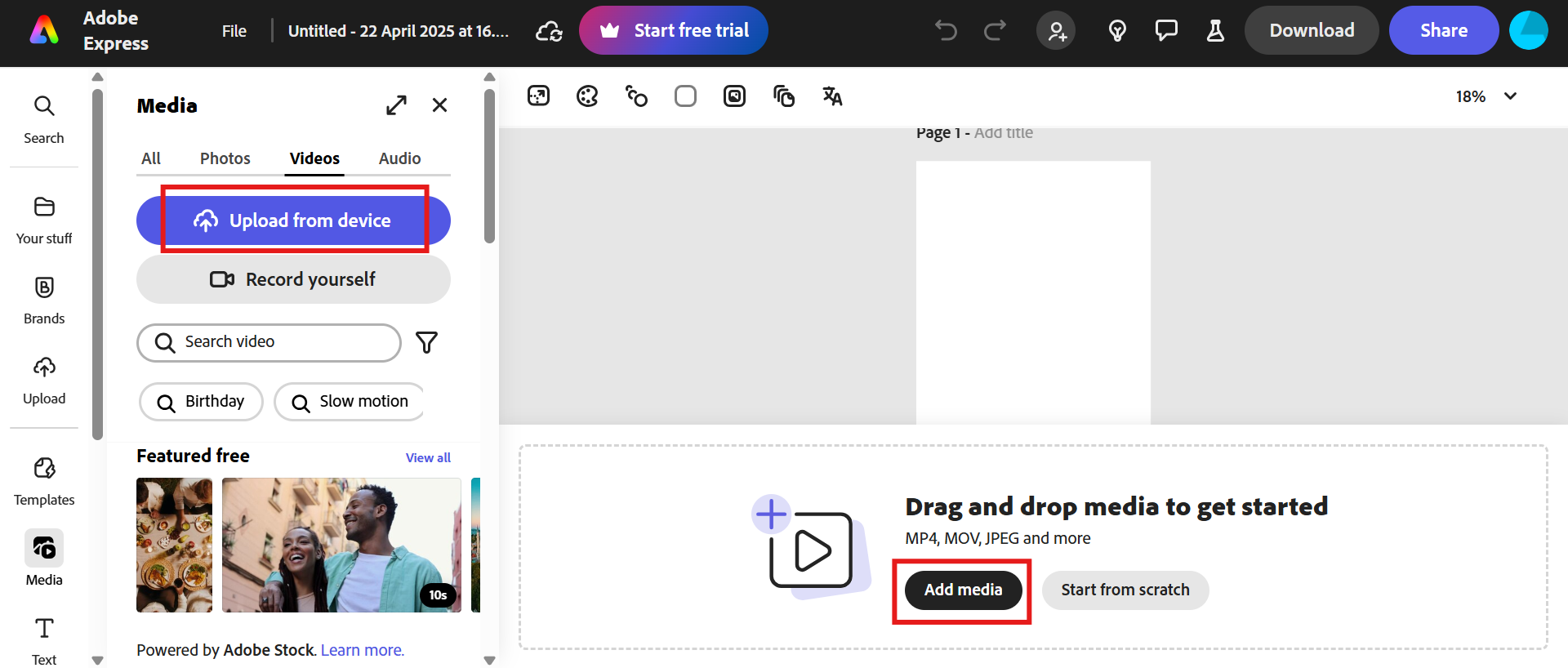Select Media in the left sidebar
The image size is (1568, 668).
coord(44,559)
